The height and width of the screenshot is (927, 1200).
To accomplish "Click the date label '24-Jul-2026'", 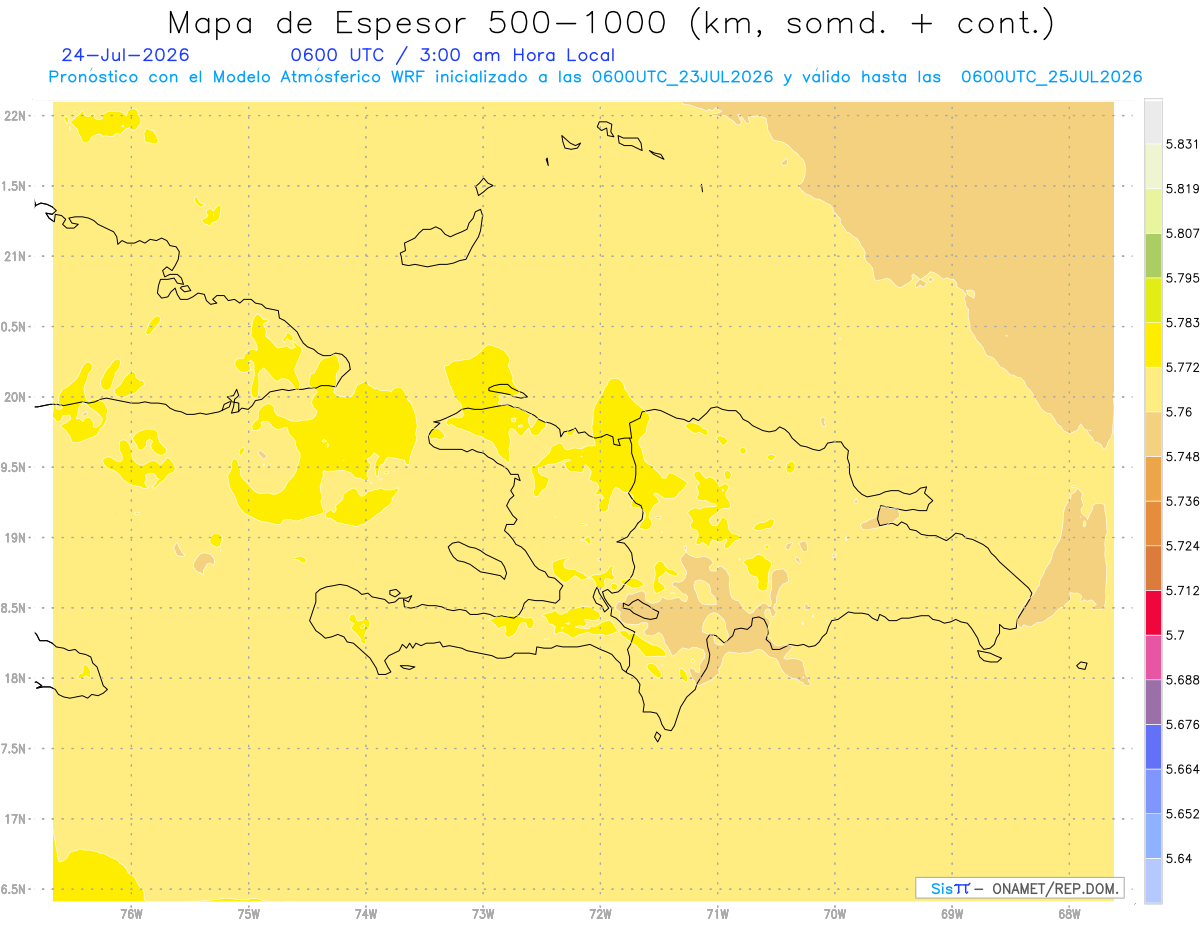I will click(x=125, y=55).
